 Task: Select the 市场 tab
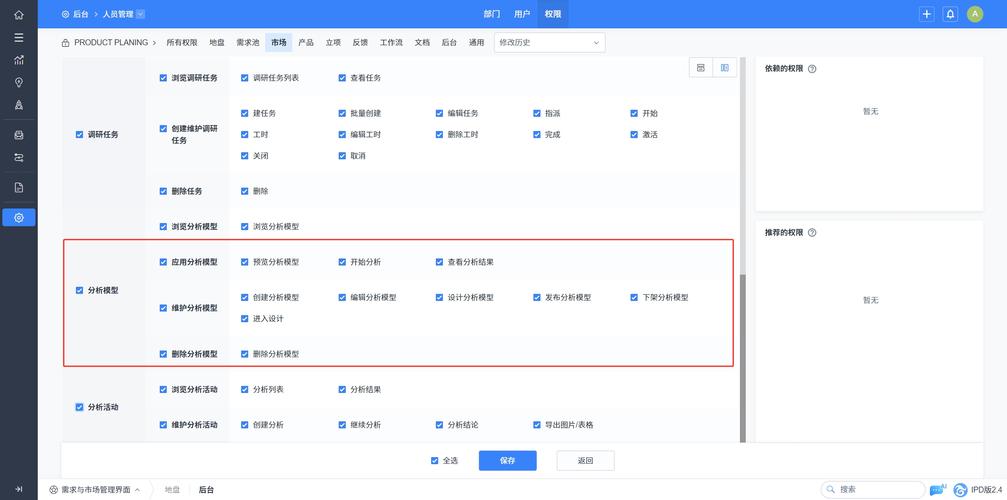[279, 43]
